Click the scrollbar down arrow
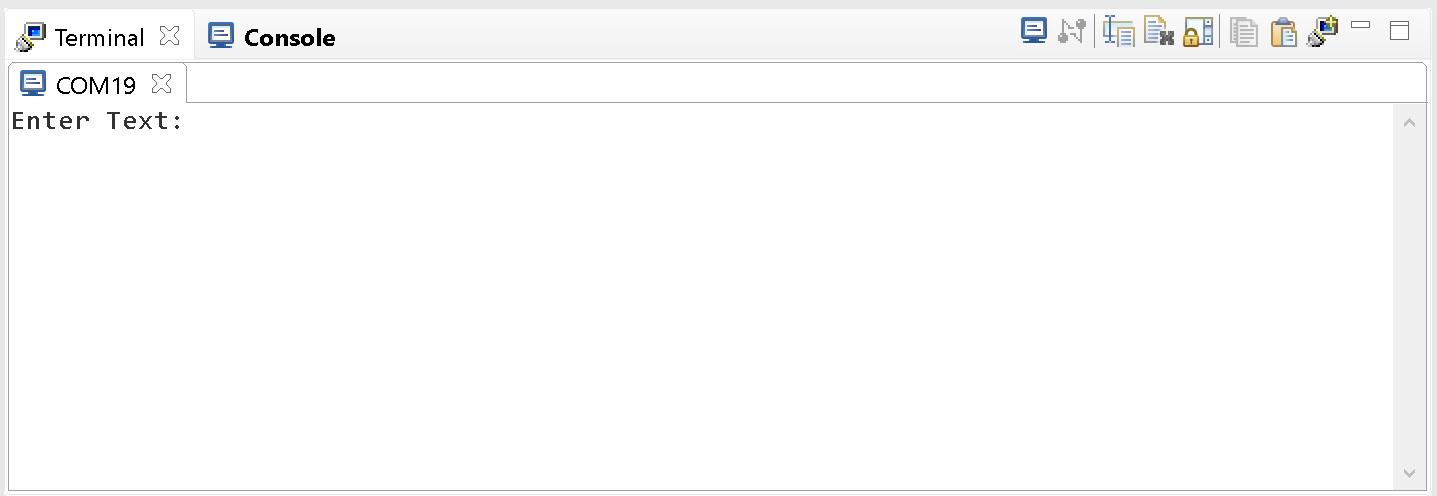The width and height of the screenshot is (1437, 496). (1409, 472)
